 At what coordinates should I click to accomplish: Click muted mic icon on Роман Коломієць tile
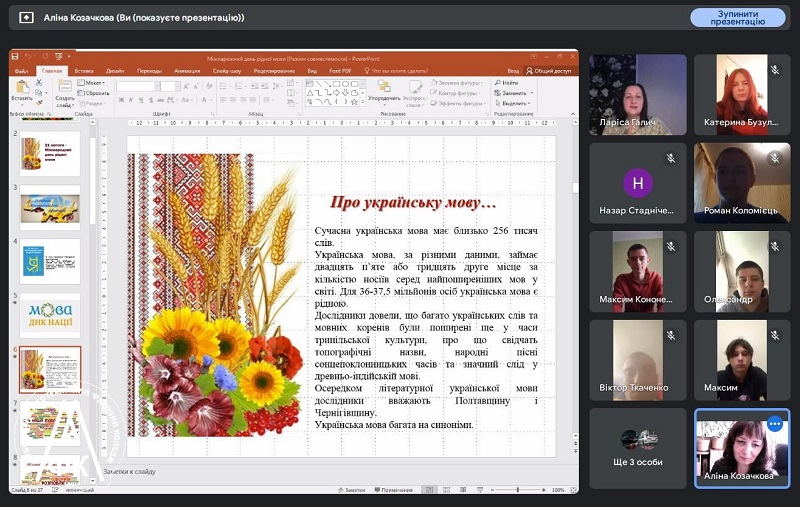click(775, 158)
